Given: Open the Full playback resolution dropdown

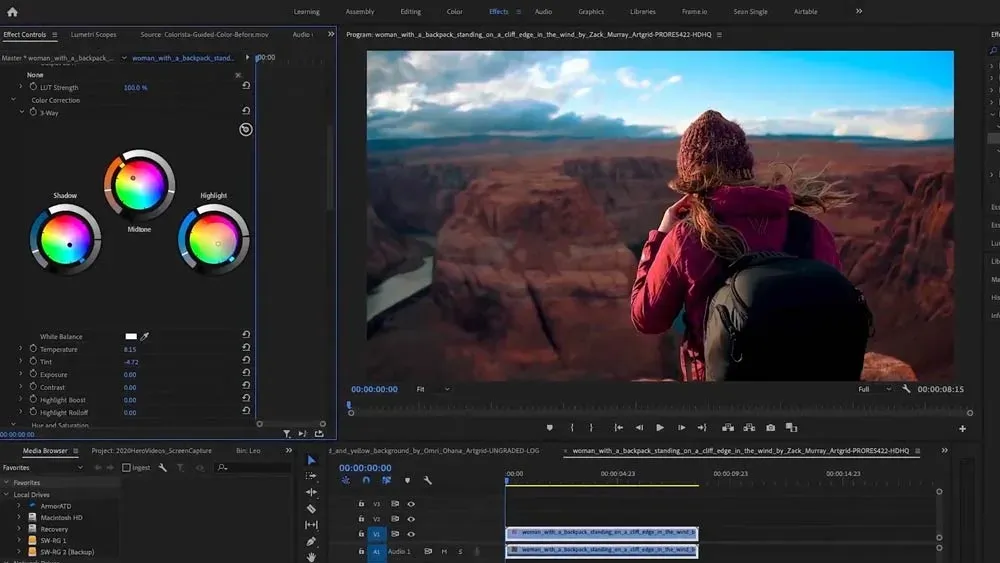Looking at the screenshot, I should click(874, 389).
